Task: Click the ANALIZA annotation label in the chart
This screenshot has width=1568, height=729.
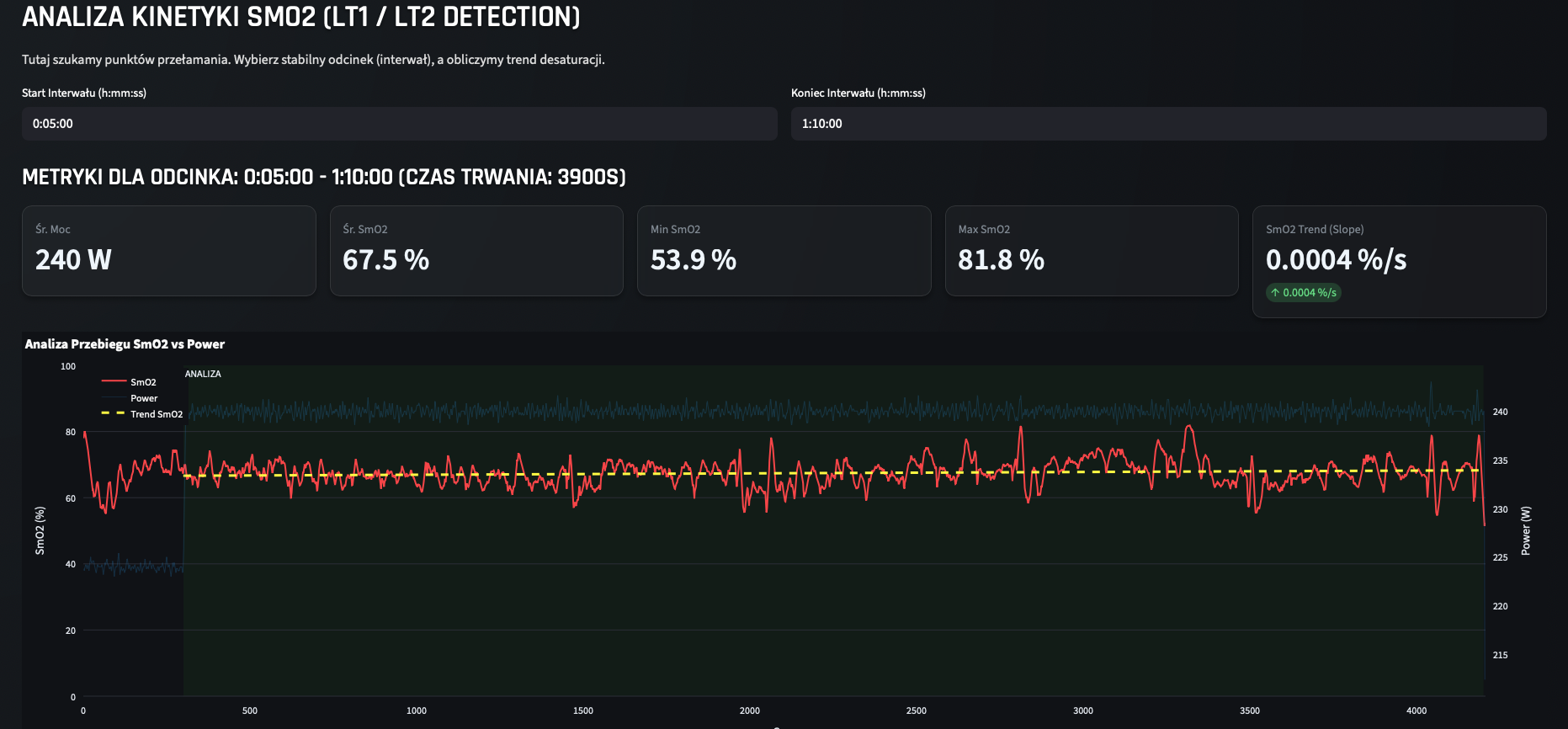Action: (203, 374)
